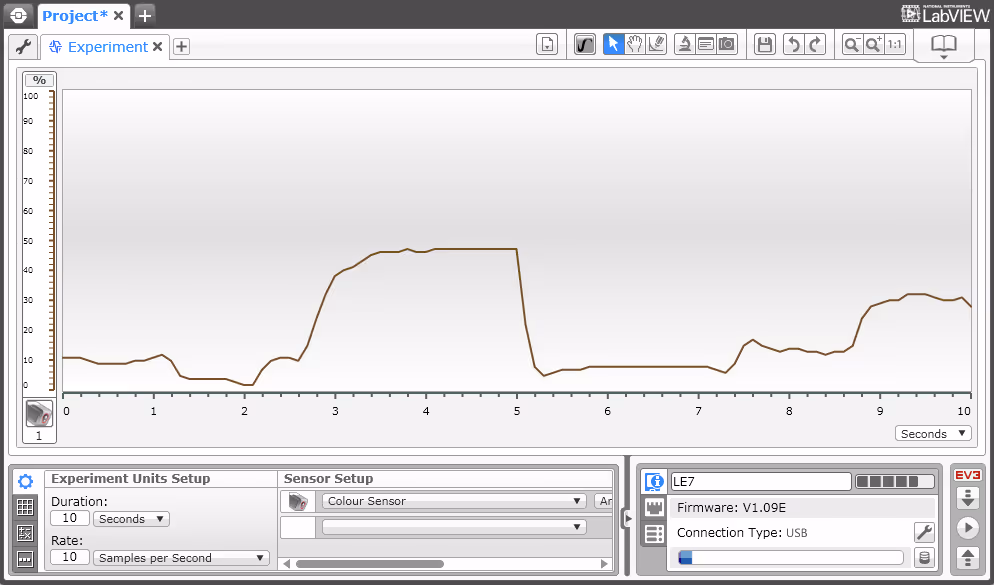This screenshot has height=585, width=994.
Task: Select the prediction pencil tool
Action: coord(656,44)
